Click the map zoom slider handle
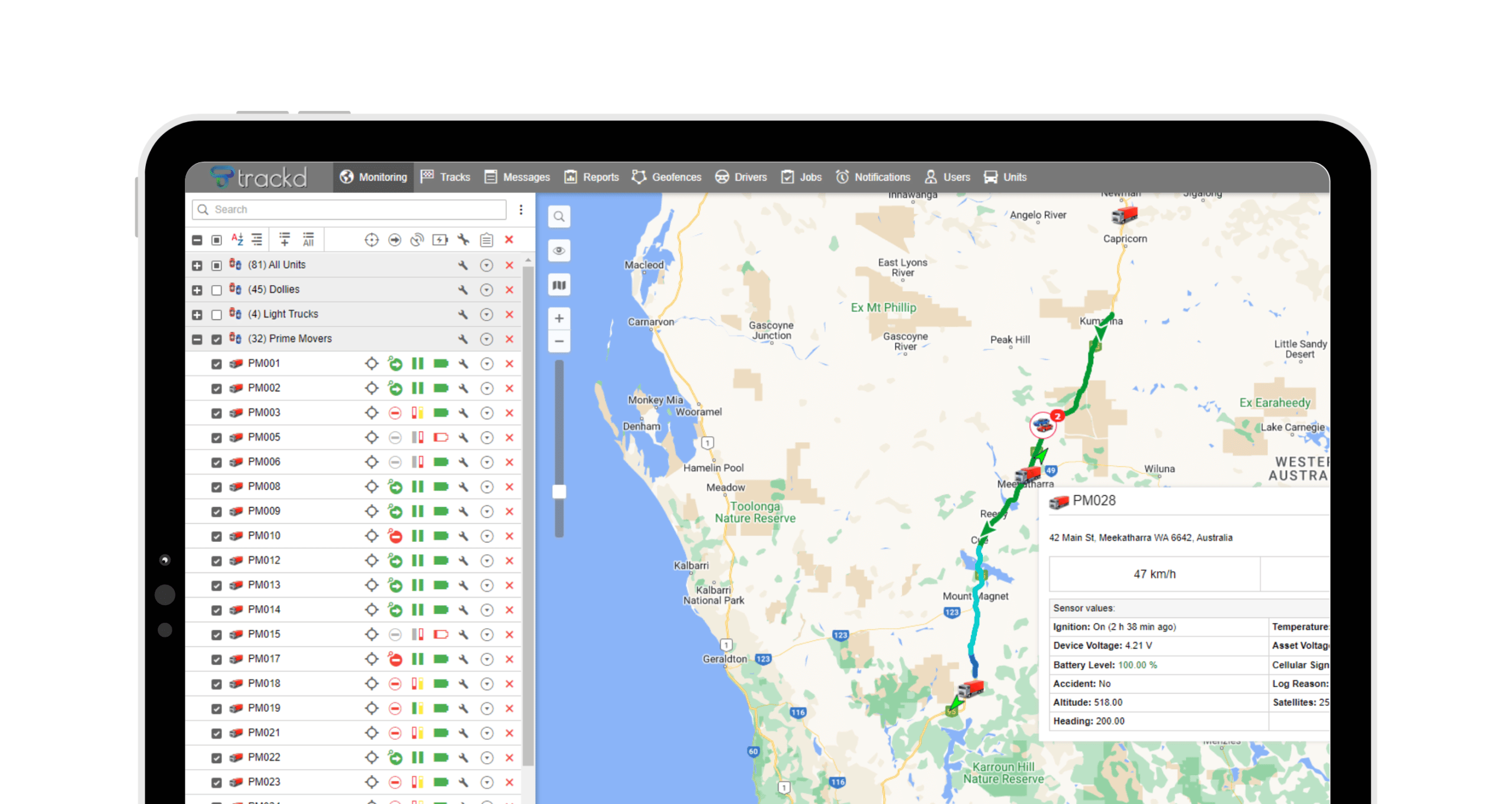Image resolution: width=1512 pixels, height=804 pixels. click(559, 492)
